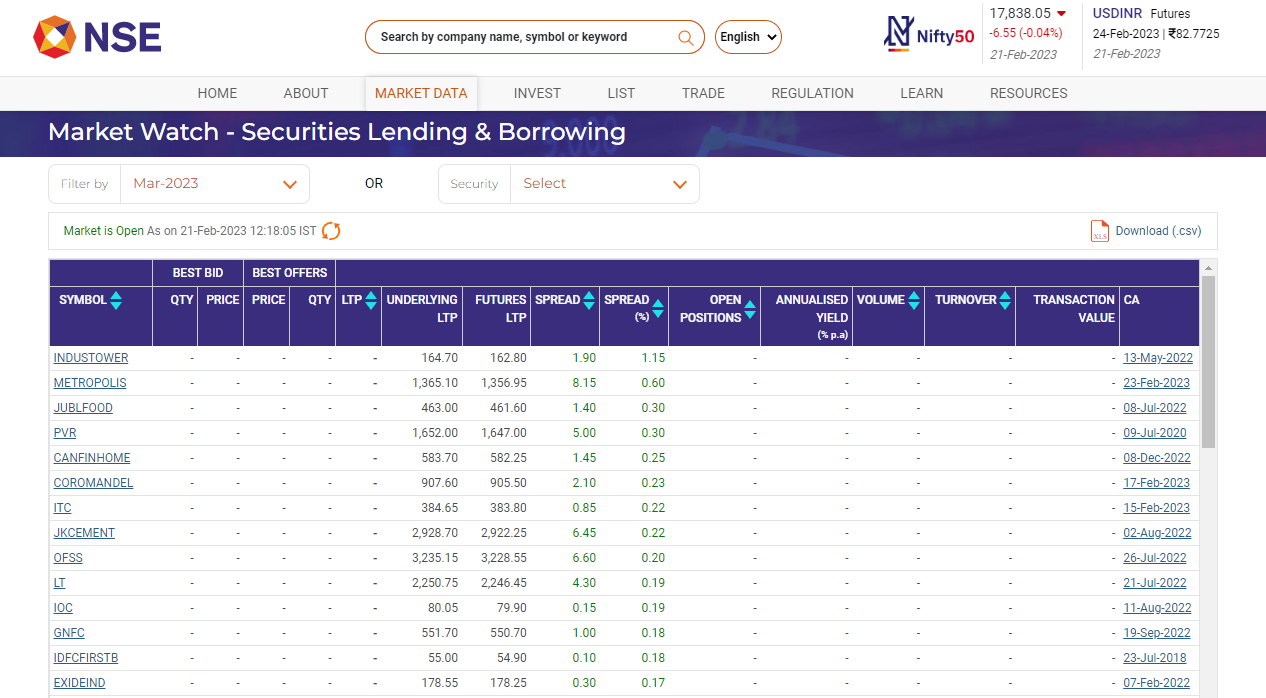Click the Market is Open status text
Viewport: 1266px width, 698px height.
103,231
